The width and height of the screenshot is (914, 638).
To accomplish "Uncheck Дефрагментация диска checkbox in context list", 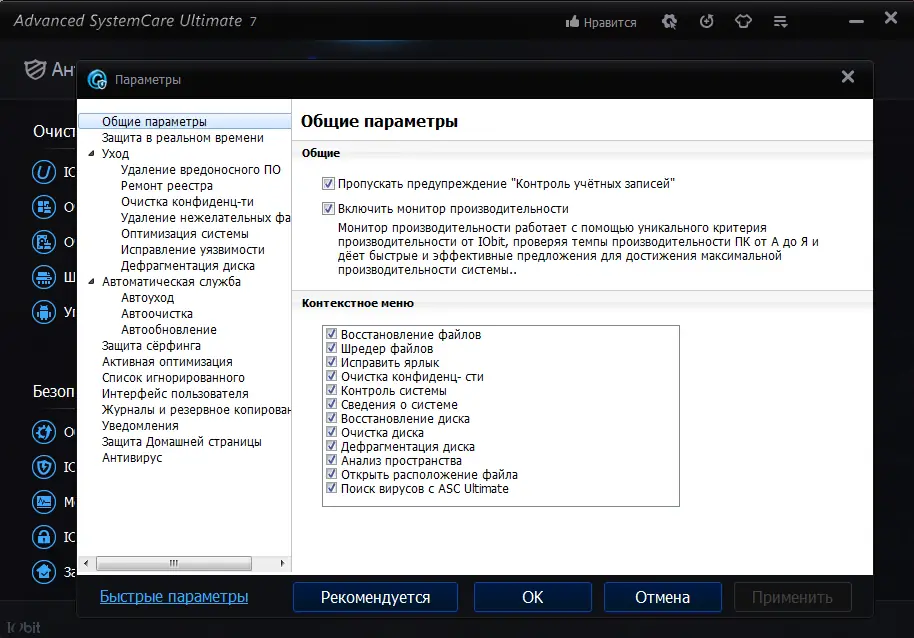I will pyautogui.click(x=331, y=446).
